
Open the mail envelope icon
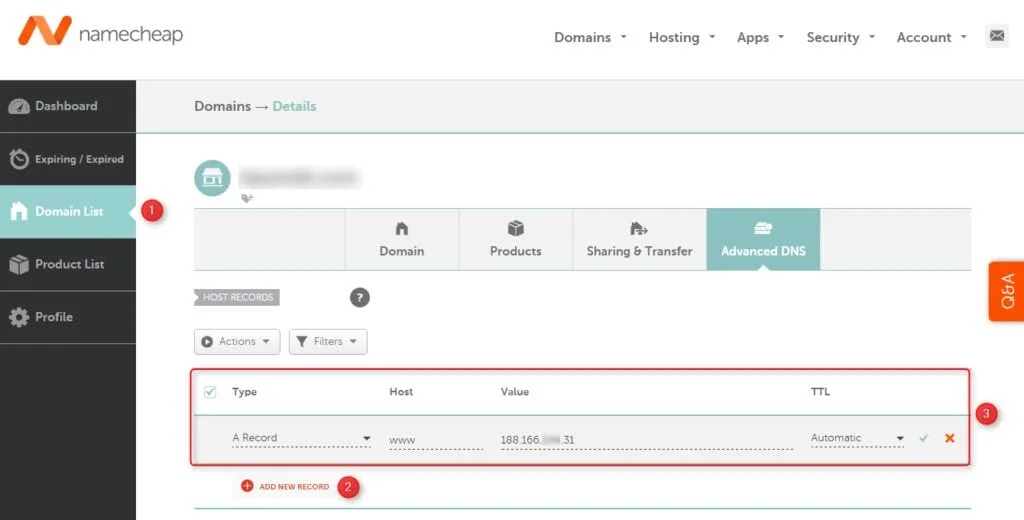(x=997, y=36)
